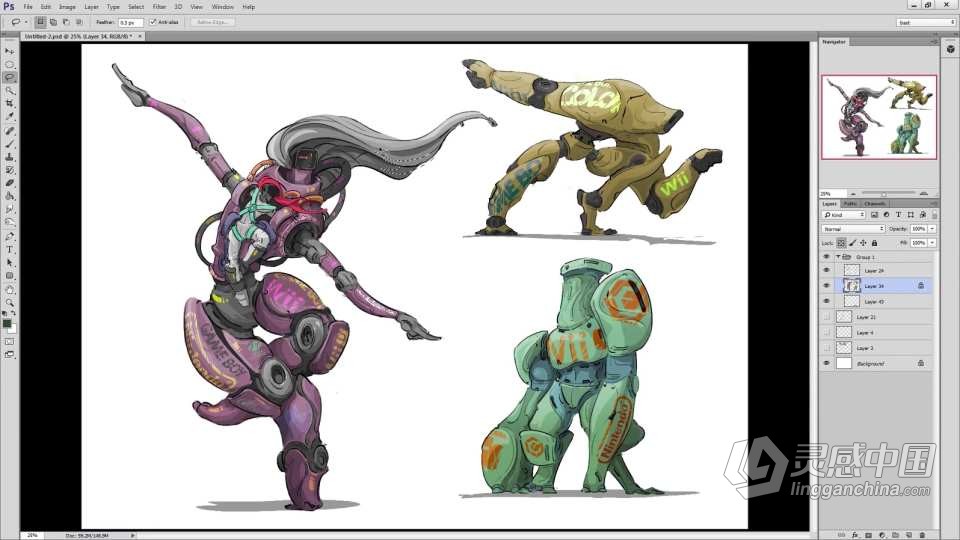Choose Add to selection mode in options bar
The image size is (960, 540).
click(53, 22)
